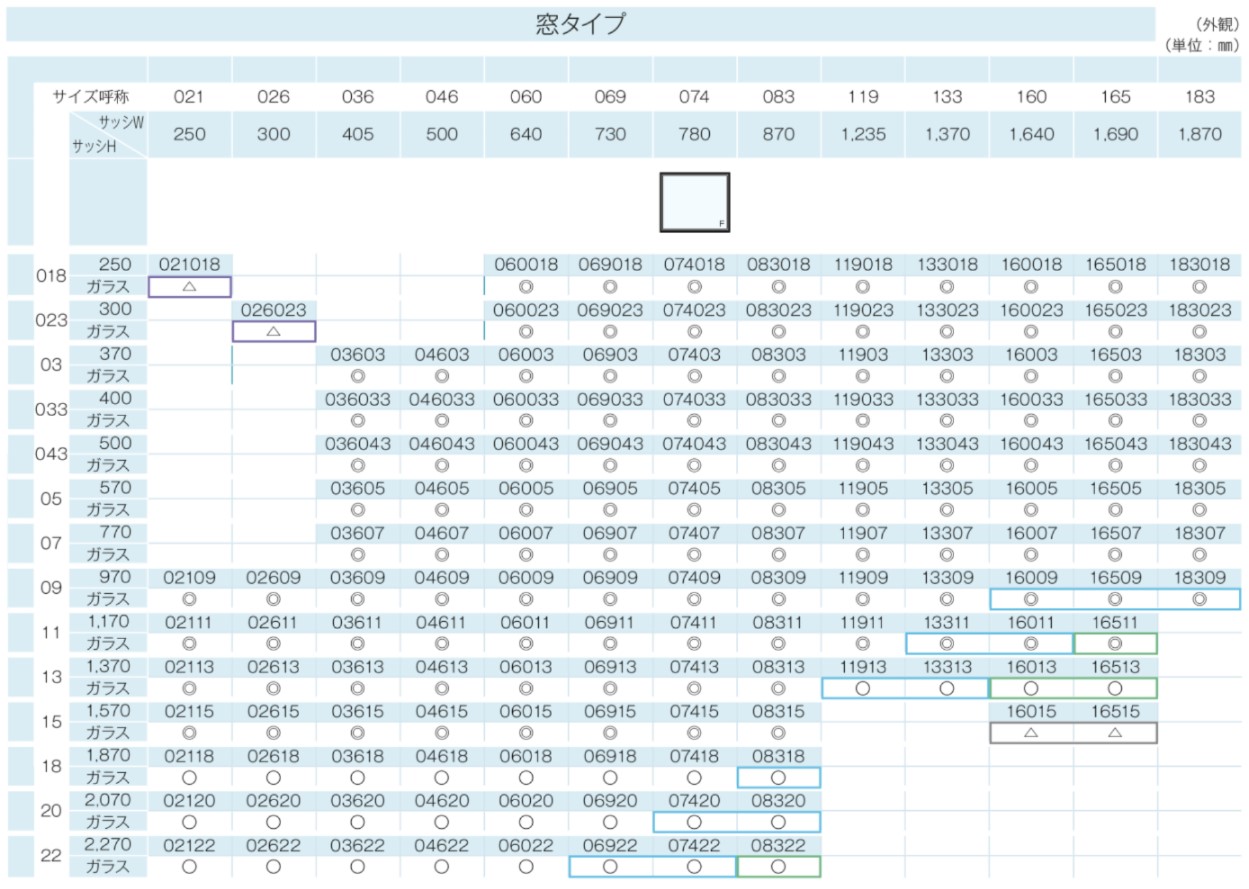1249x889 pixels.
Task: Select size designation column 119
Action: pyautogui.click(x=863, y=97)
